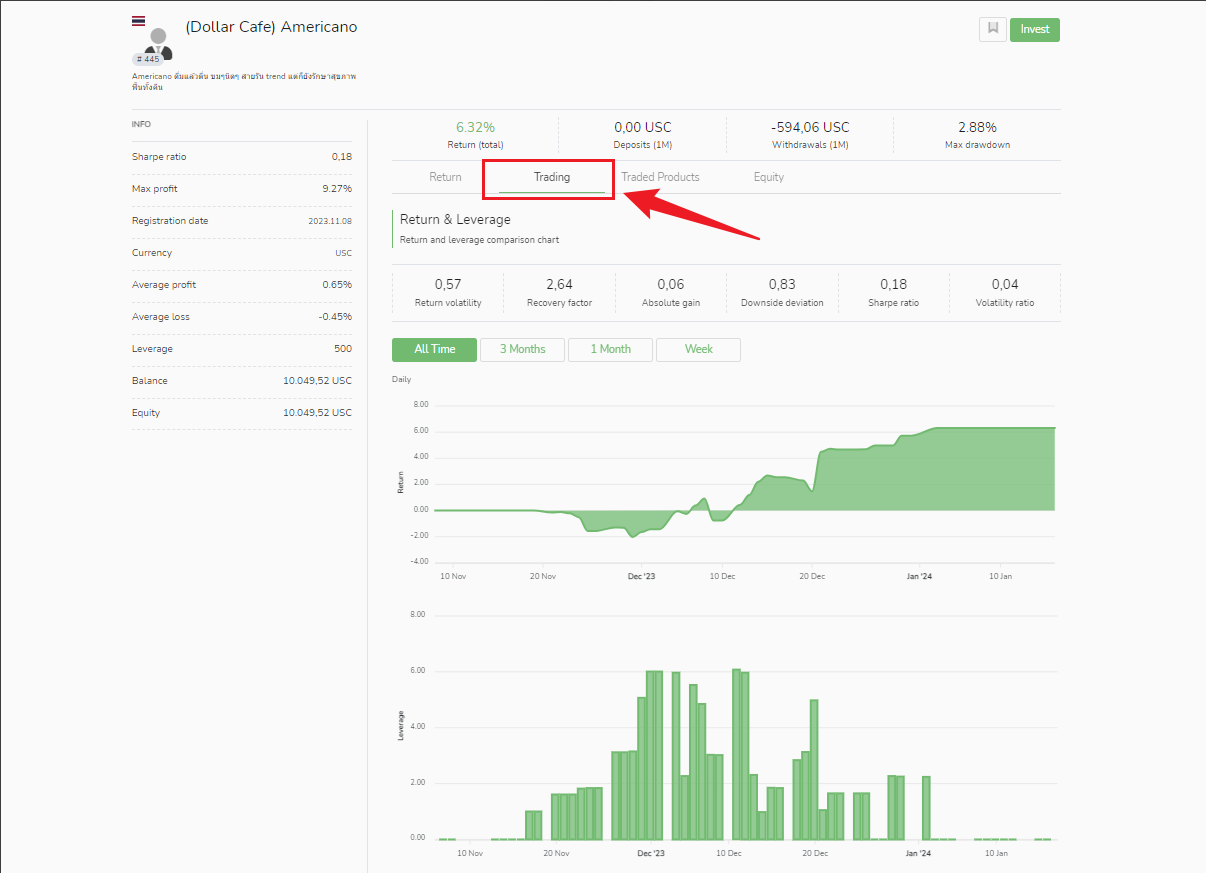Click the 6.32% total return figure
The width and height of the screenshot is (1206, 873).
pos(475,127)
